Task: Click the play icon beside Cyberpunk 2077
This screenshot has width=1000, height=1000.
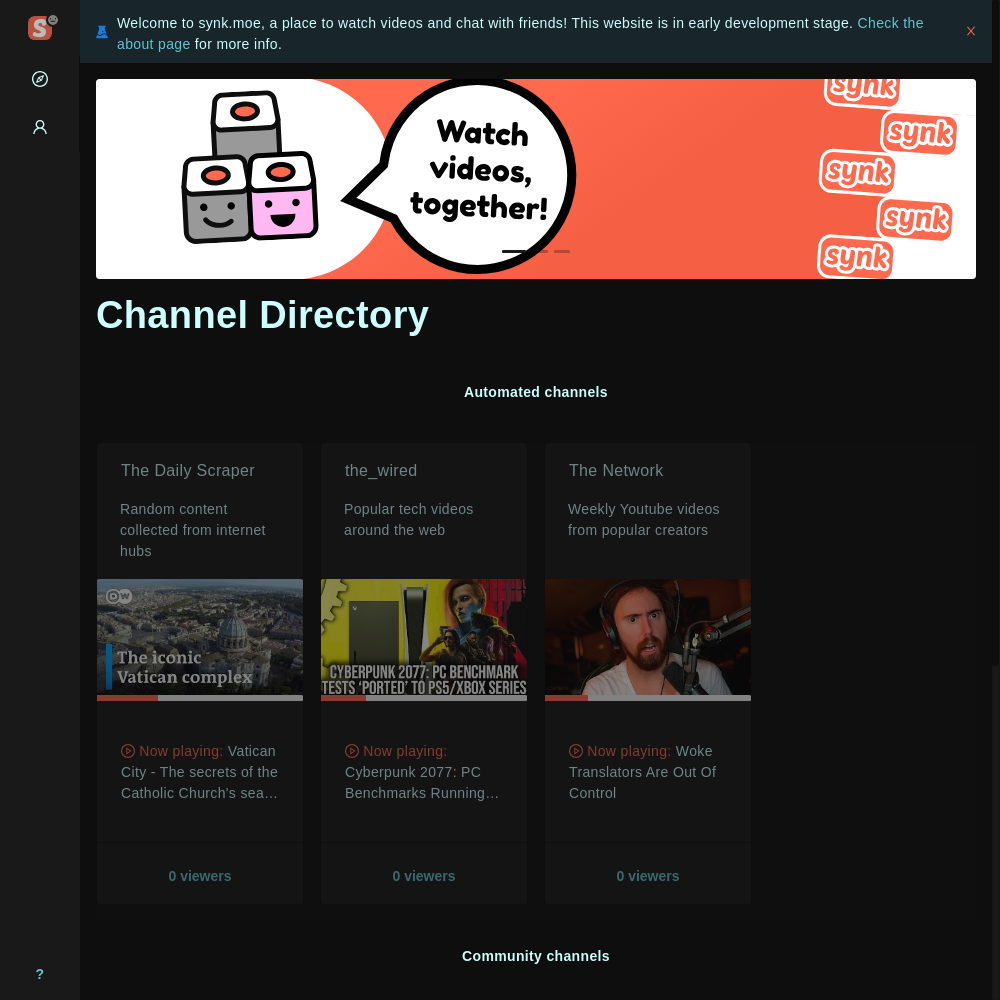Action: [352, 751]
